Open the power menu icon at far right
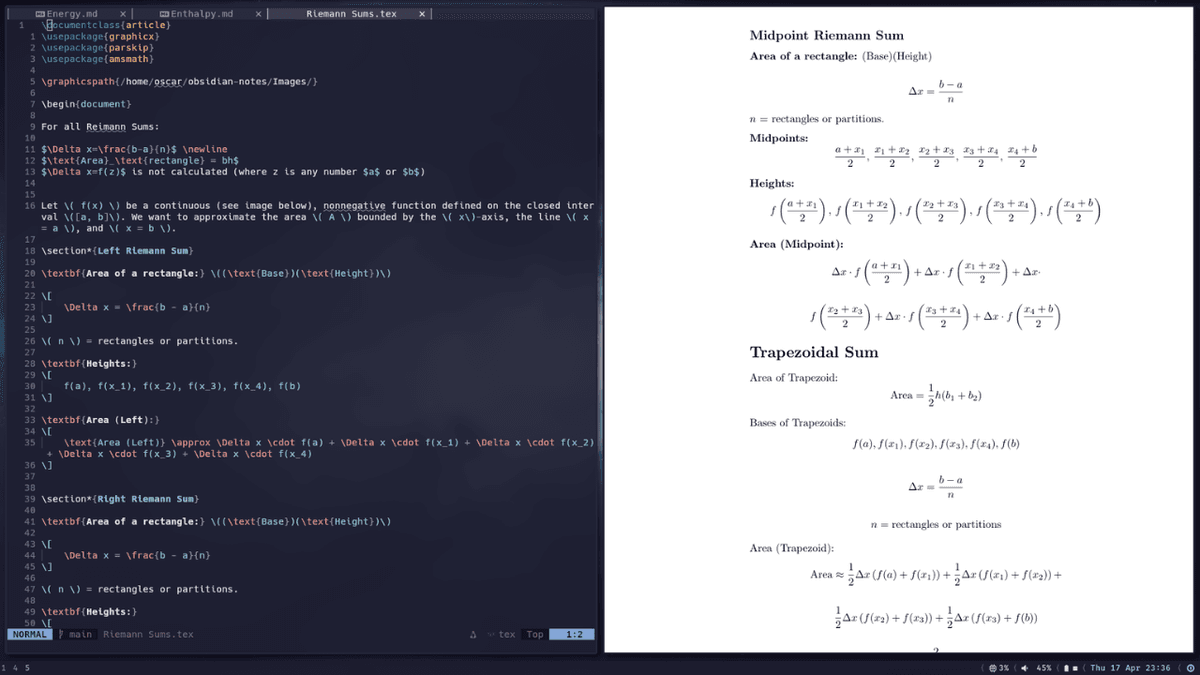 pos(1190,667)
